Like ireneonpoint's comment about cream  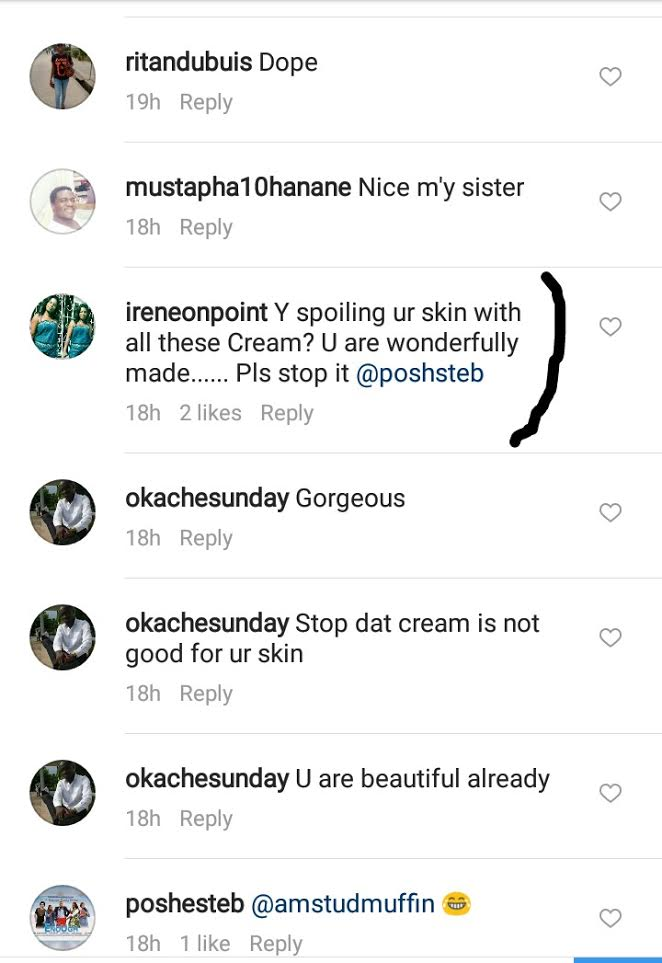pyautogui.click(x=610, y=327)
